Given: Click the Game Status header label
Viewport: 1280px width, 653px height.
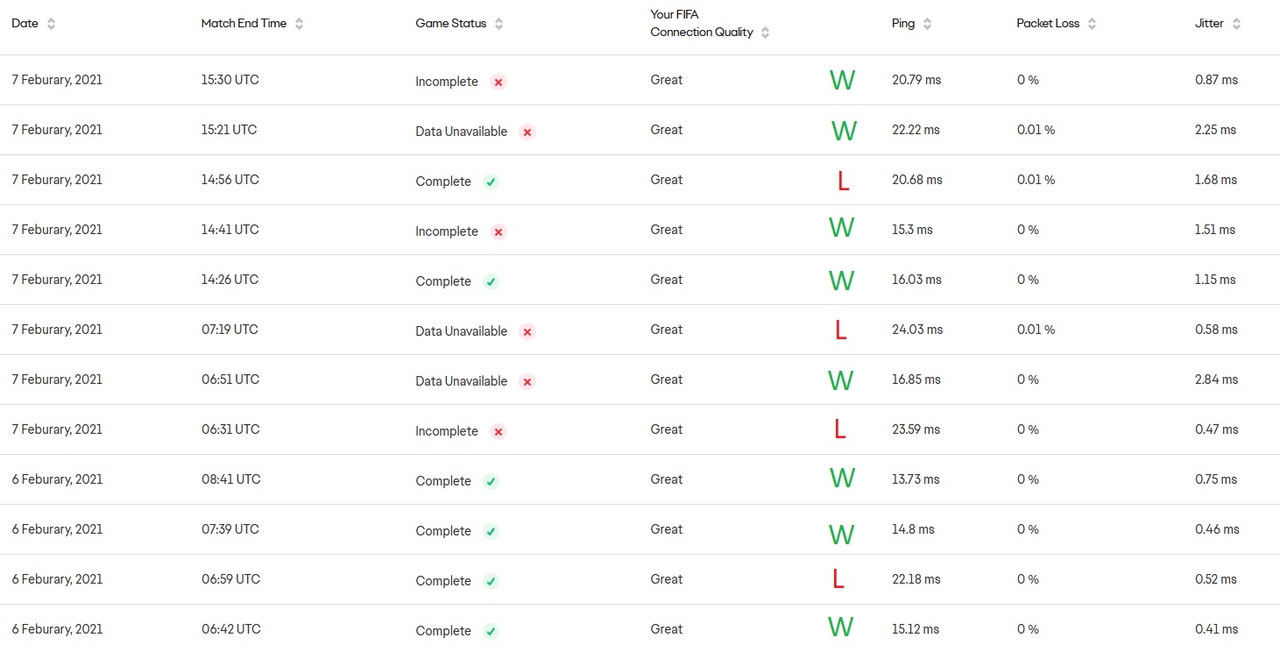Looking at the screenshot, I should tap(450, 23).
